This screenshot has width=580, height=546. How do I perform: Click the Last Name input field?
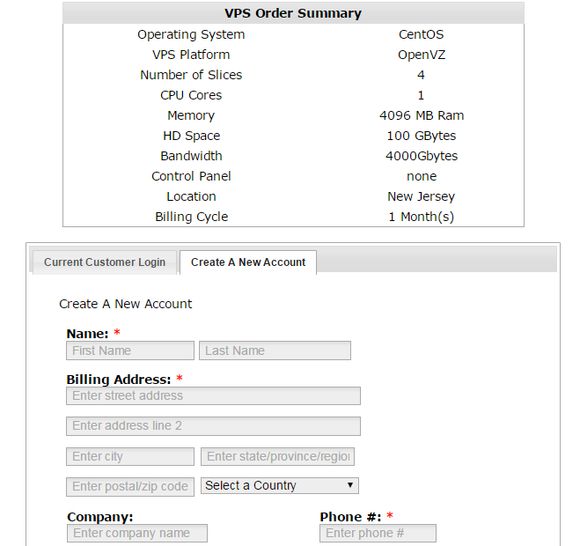pos(275,350)
